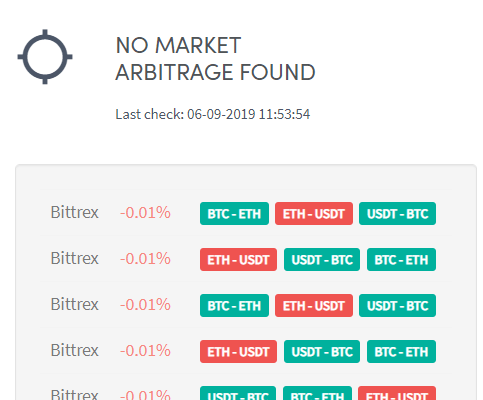Click USDT - BTC tag in third row
The width and height of the screenshot is (483, 400).
[397, 305]
